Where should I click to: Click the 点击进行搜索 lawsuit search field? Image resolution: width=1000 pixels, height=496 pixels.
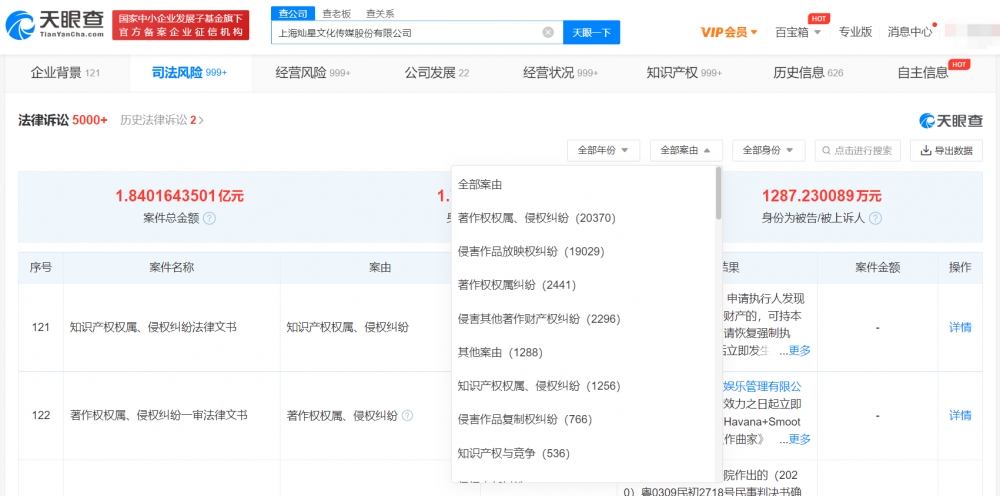(858, 150)
